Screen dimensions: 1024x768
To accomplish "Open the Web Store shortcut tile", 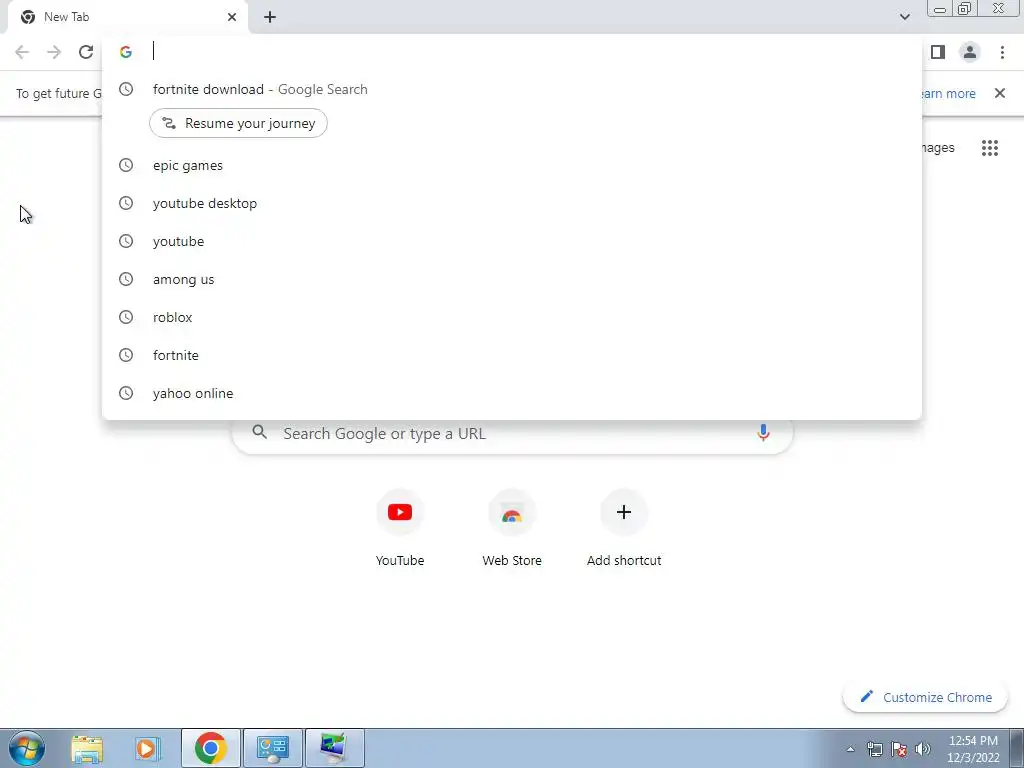I will pyautogui.click(x=512, y=529).
